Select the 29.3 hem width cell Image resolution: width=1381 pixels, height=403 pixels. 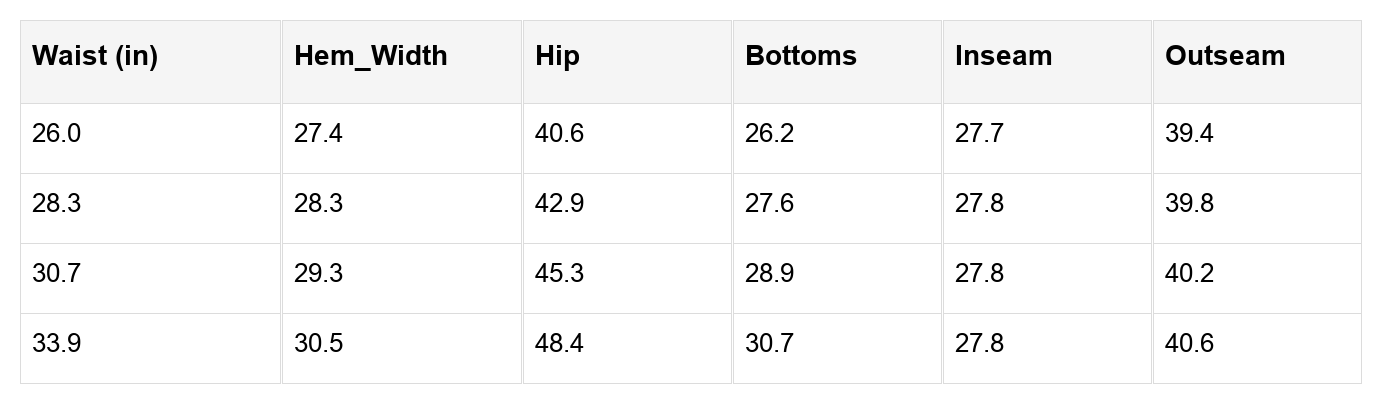pos(318,274)
